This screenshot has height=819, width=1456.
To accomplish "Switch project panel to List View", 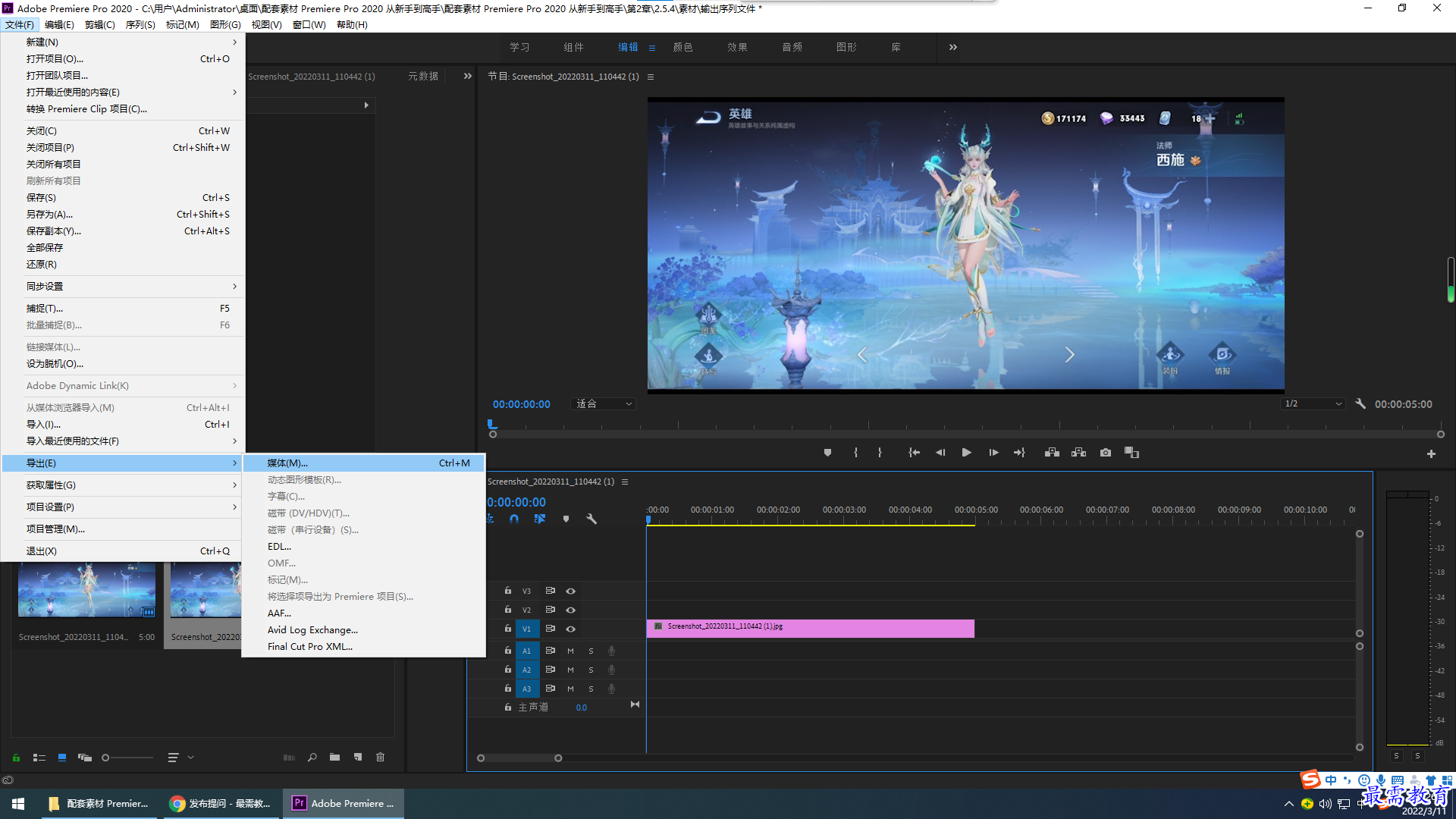I will pyautogui.click(x=39, y=758).
